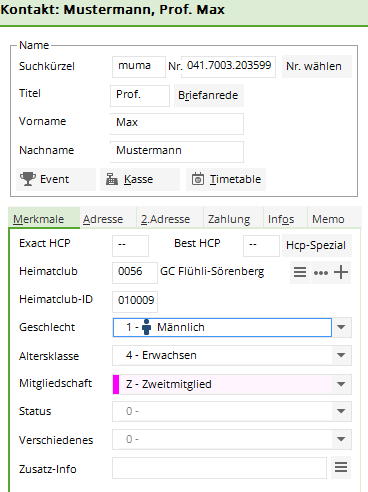The image size is (368, 492).
Task: Switch to the Zahlung tab
Action: click(229, 219)
